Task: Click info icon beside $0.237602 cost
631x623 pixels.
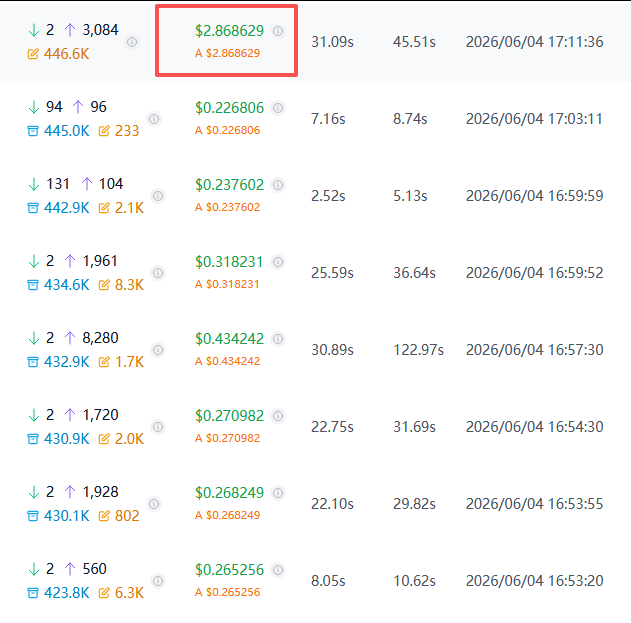Action: point(278,185)
